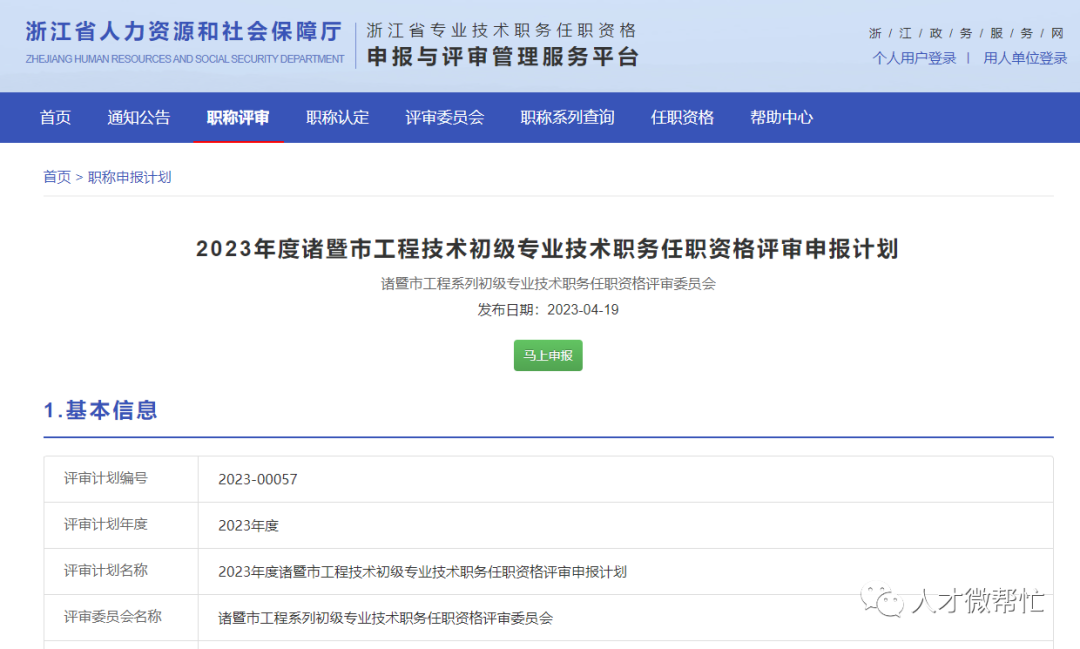The image size is (1080, 649).
Task: Open the 职称认定 section
Action: coord(337,117)
